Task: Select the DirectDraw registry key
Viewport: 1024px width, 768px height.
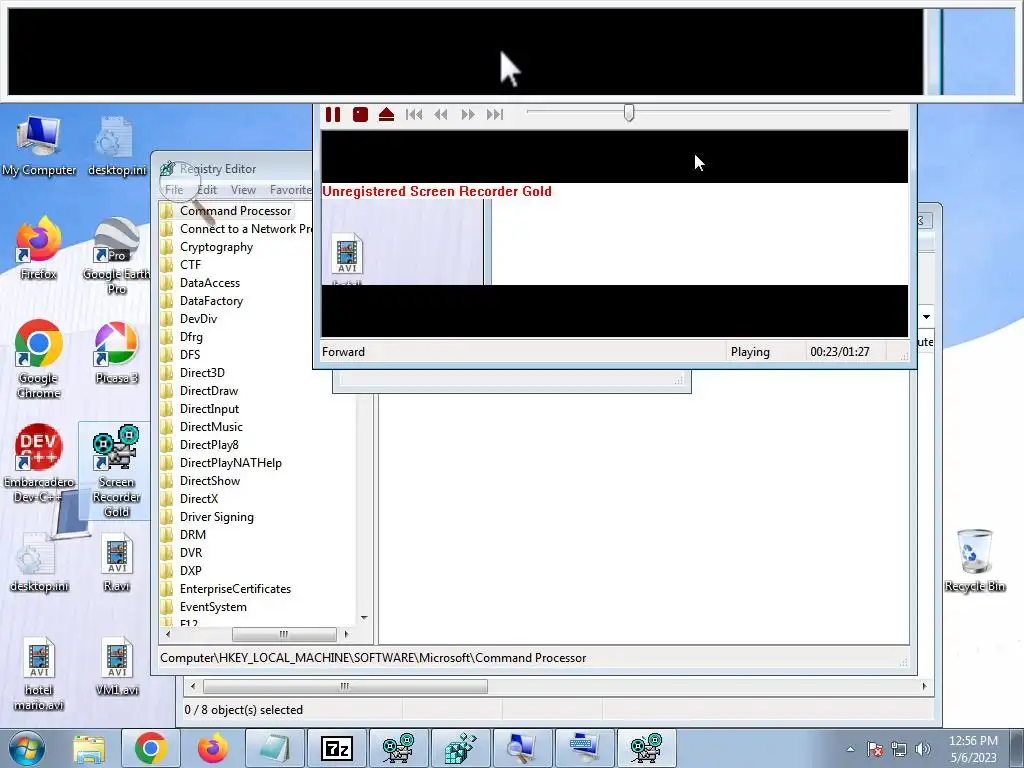Action: click(209, 391)
